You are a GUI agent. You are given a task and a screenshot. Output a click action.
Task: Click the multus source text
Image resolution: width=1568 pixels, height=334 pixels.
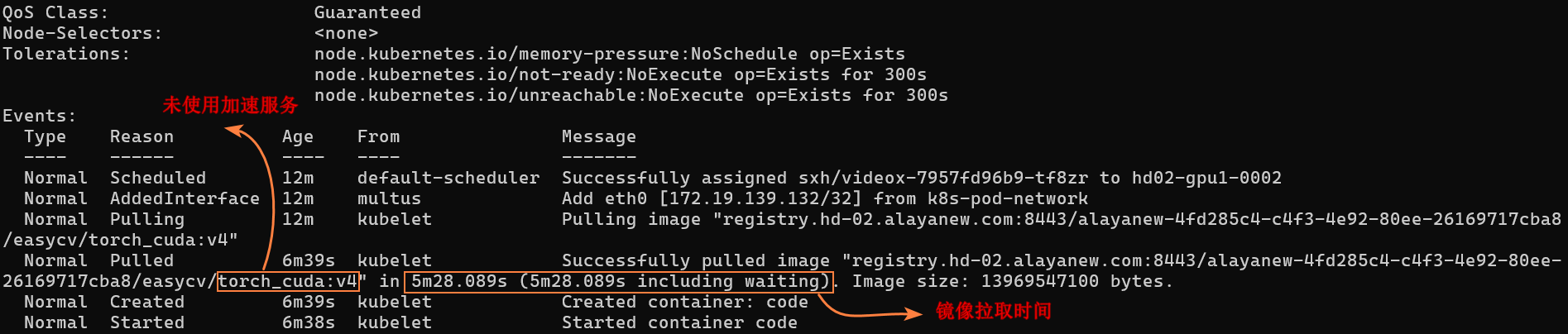point(389,198)
